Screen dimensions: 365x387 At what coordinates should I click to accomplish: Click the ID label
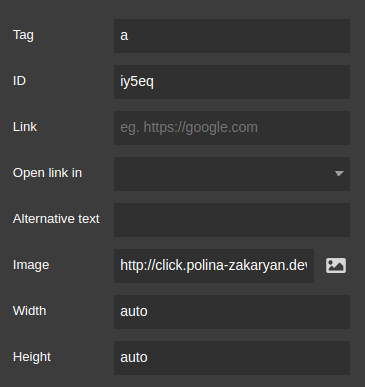19,81
